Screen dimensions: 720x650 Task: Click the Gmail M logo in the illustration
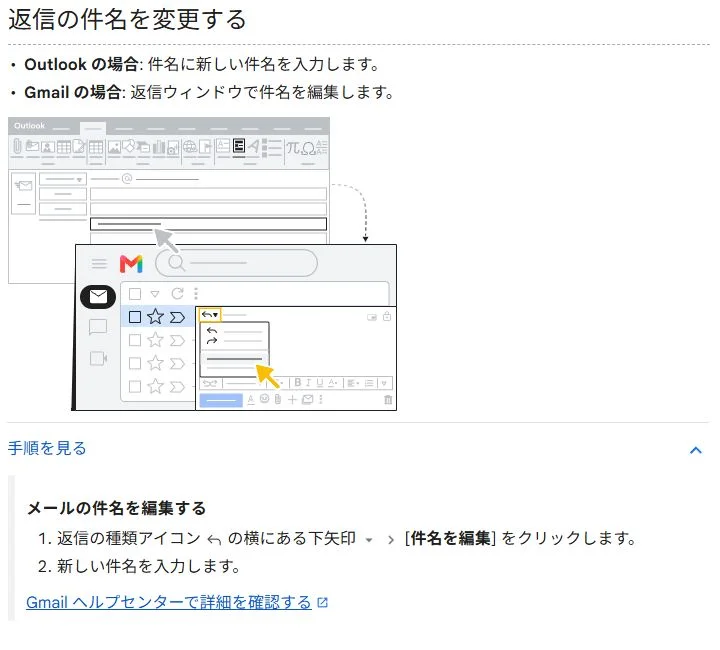(131, 264)
